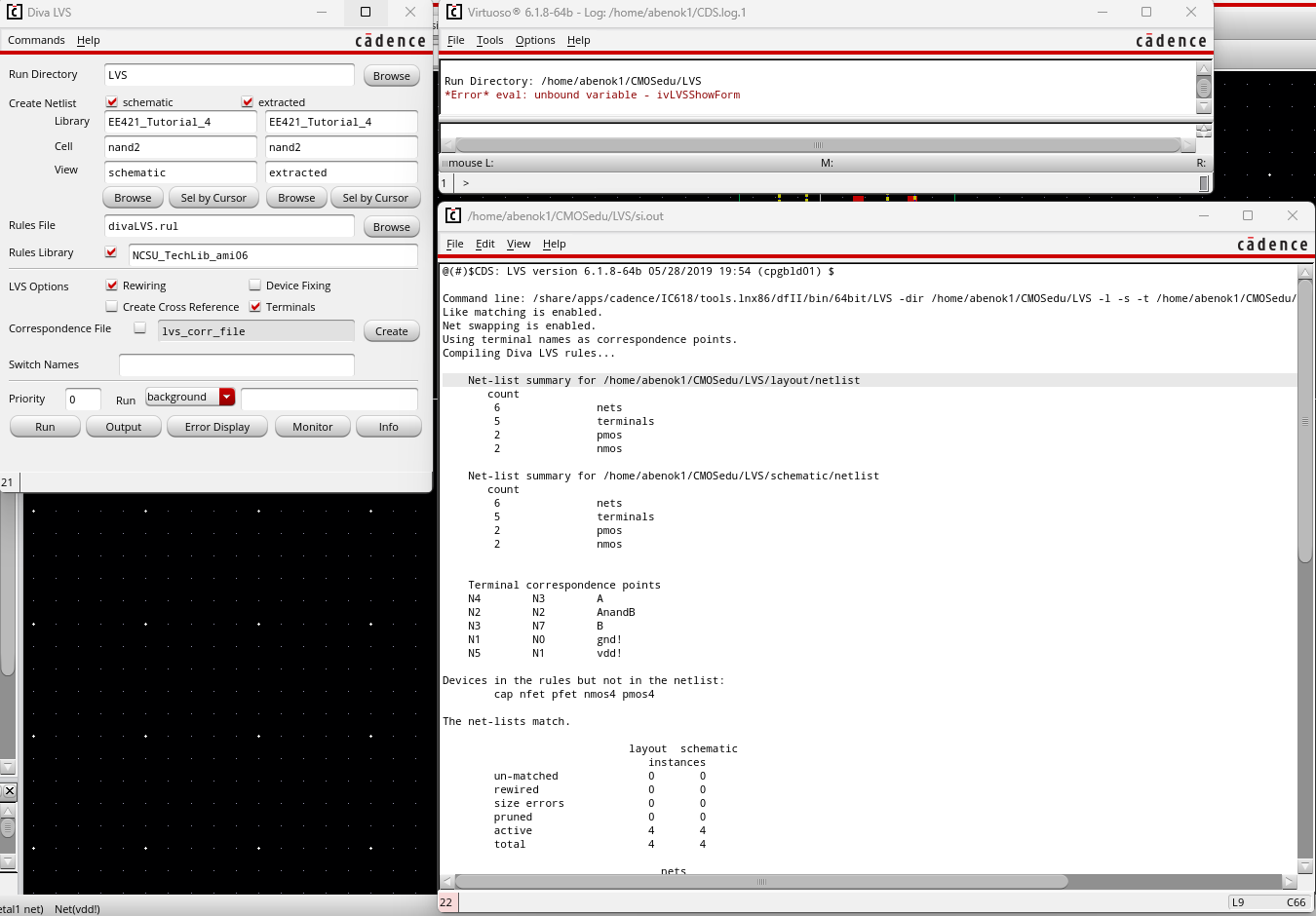Open the View menu in si.out window
Screen dimensions: 1316x916
[x=519, y=244]
